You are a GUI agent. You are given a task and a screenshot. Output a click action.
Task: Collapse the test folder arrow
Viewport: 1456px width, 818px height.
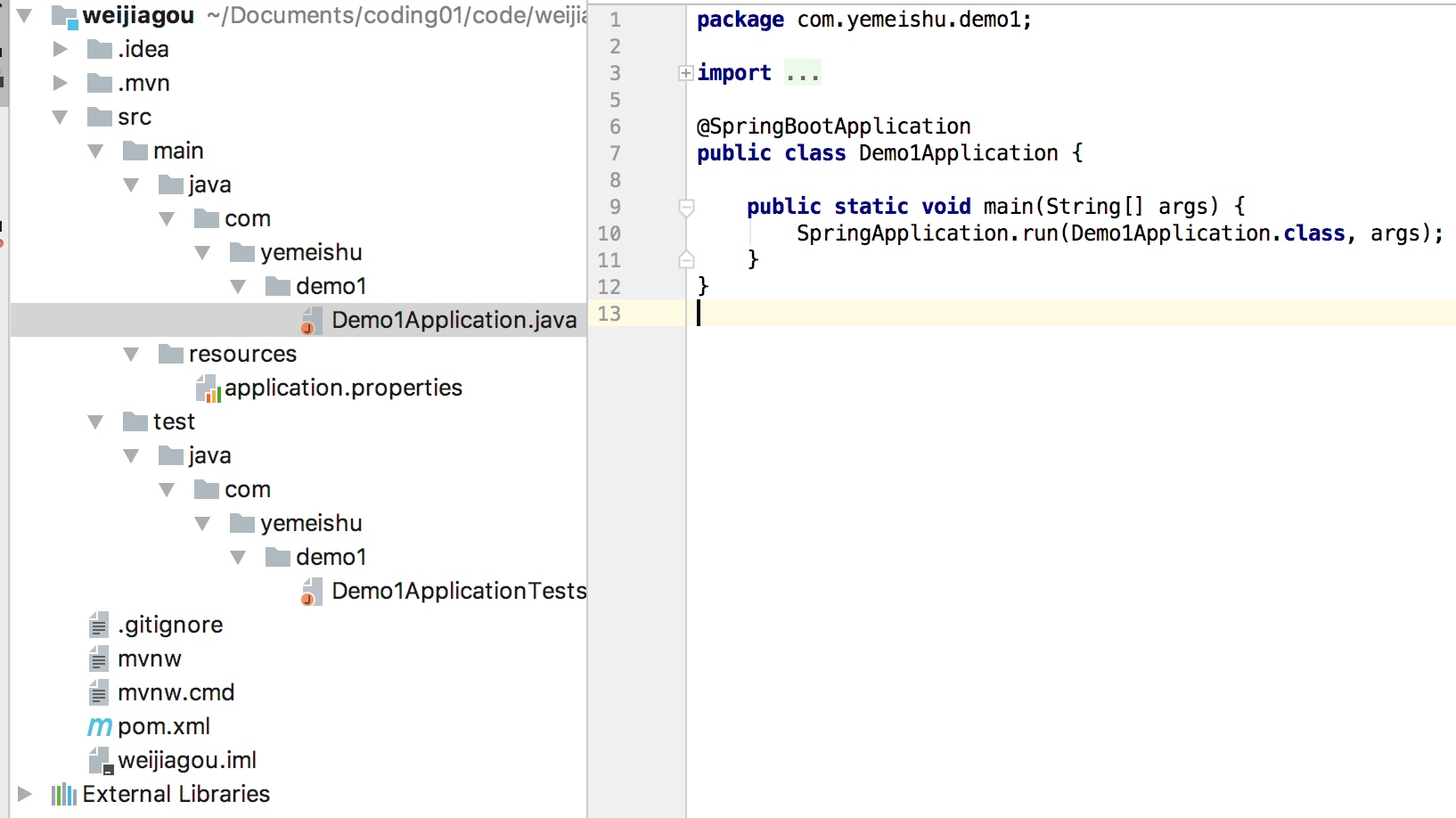[x=96, y=421]
